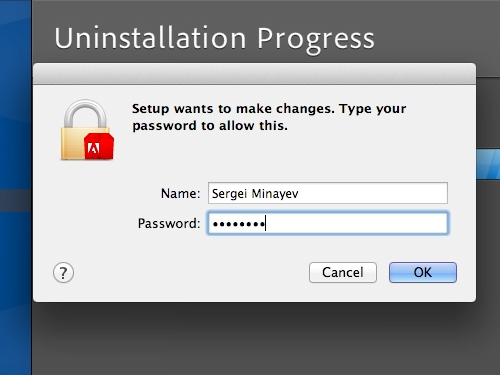Click the blue sidebar panel of the installer

point(16,187)
